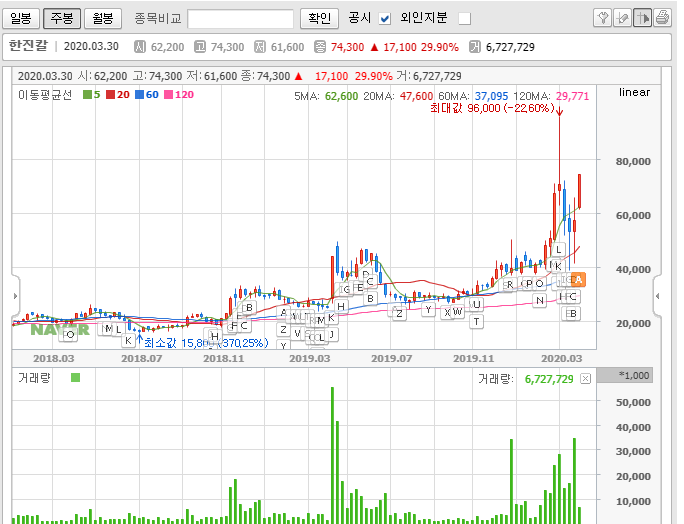This screenshot has height=524, width=684.
Task: Click the 최소값 15,800 minimum label
Action: click(x=206, y=343)
